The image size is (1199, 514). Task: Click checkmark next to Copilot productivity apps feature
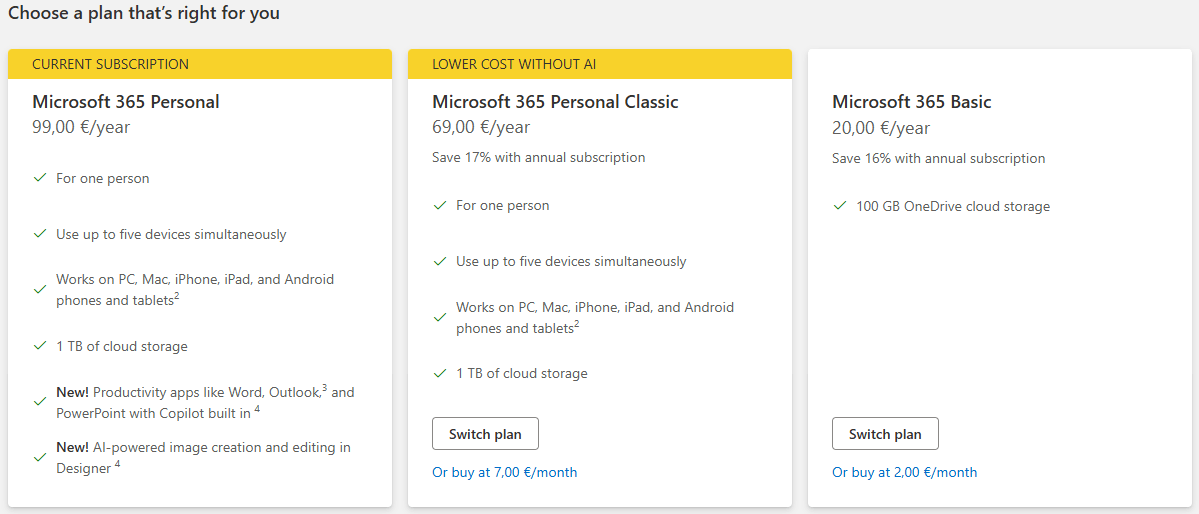(40, 401)
